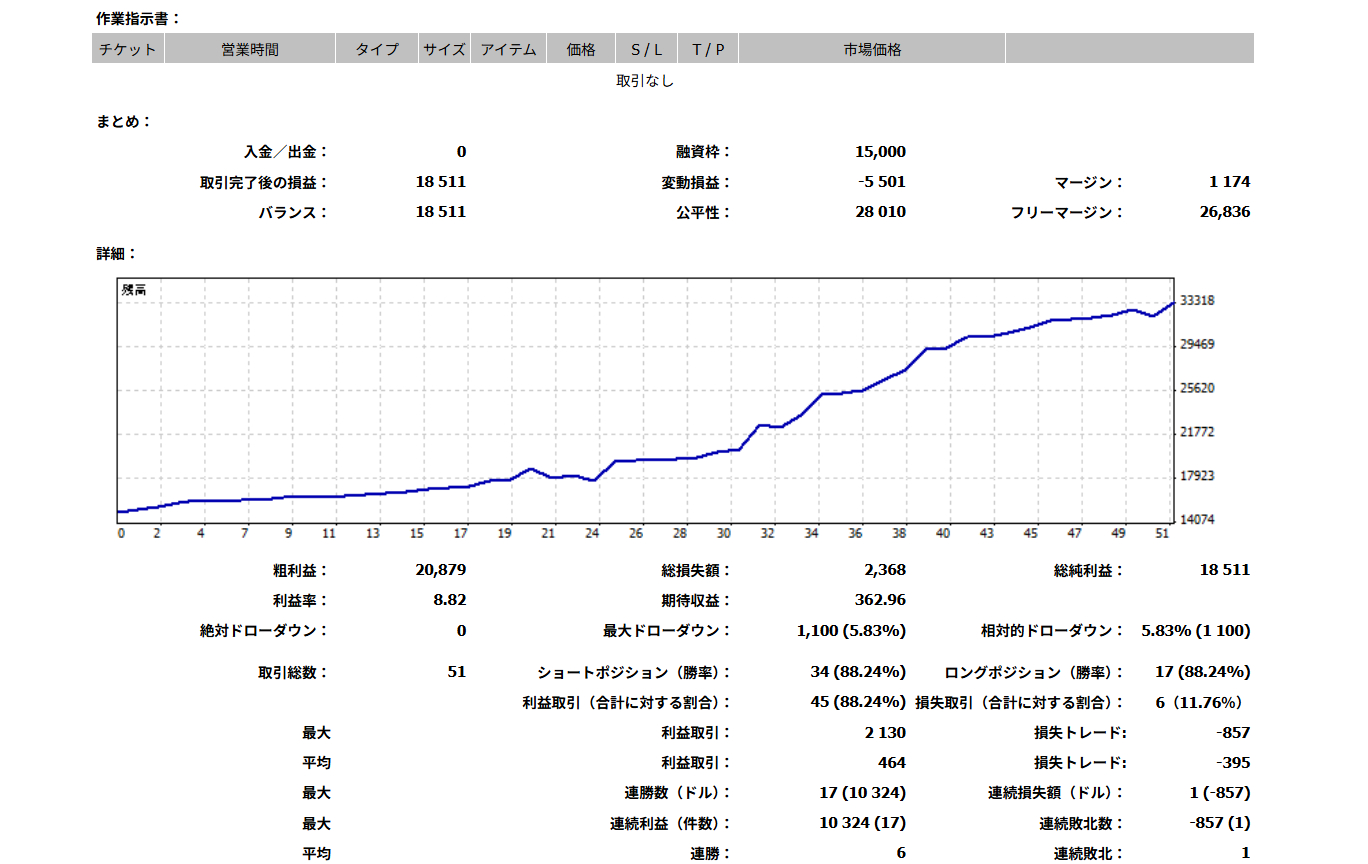Select the ショートポジション value 34 (88.24%)
1368x864 pixels.
point(858,672)
